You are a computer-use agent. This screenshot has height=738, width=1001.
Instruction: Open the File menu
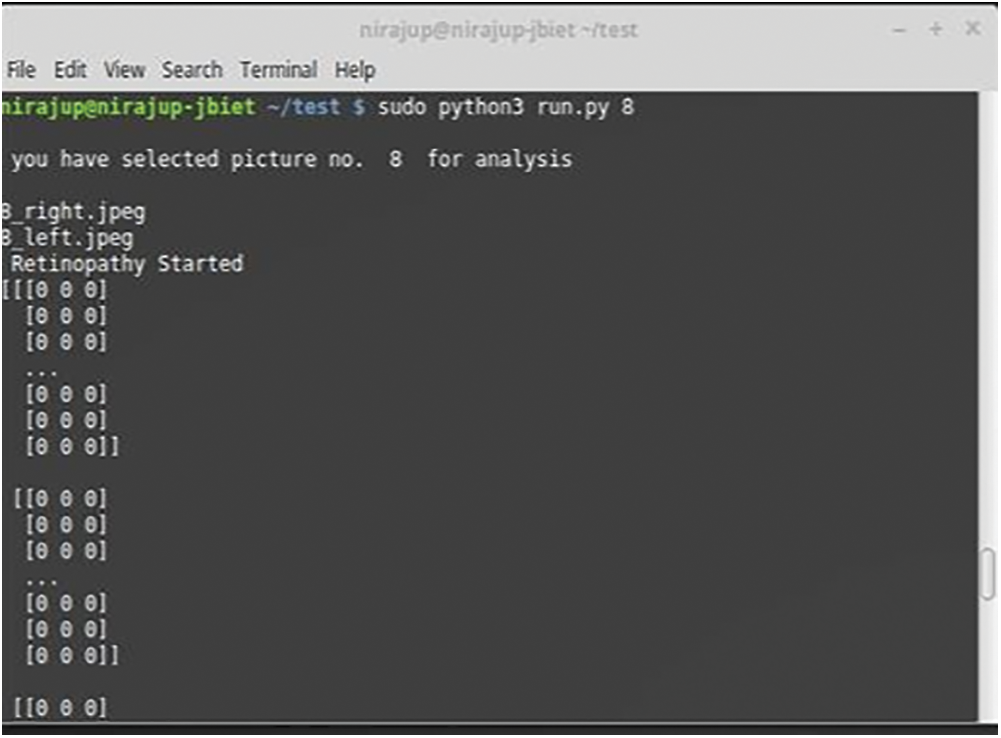point(21,70)
